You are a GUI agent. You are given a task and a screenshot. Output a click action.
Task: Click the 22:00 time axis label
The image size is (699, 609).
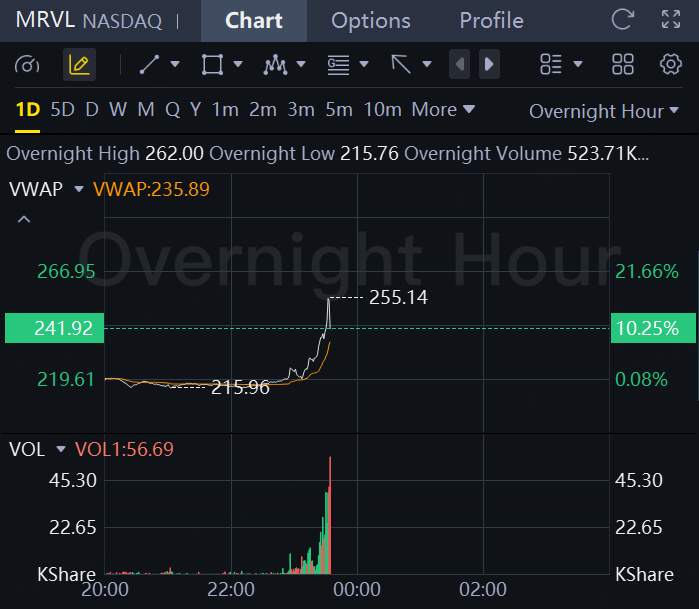click(231, 589)
